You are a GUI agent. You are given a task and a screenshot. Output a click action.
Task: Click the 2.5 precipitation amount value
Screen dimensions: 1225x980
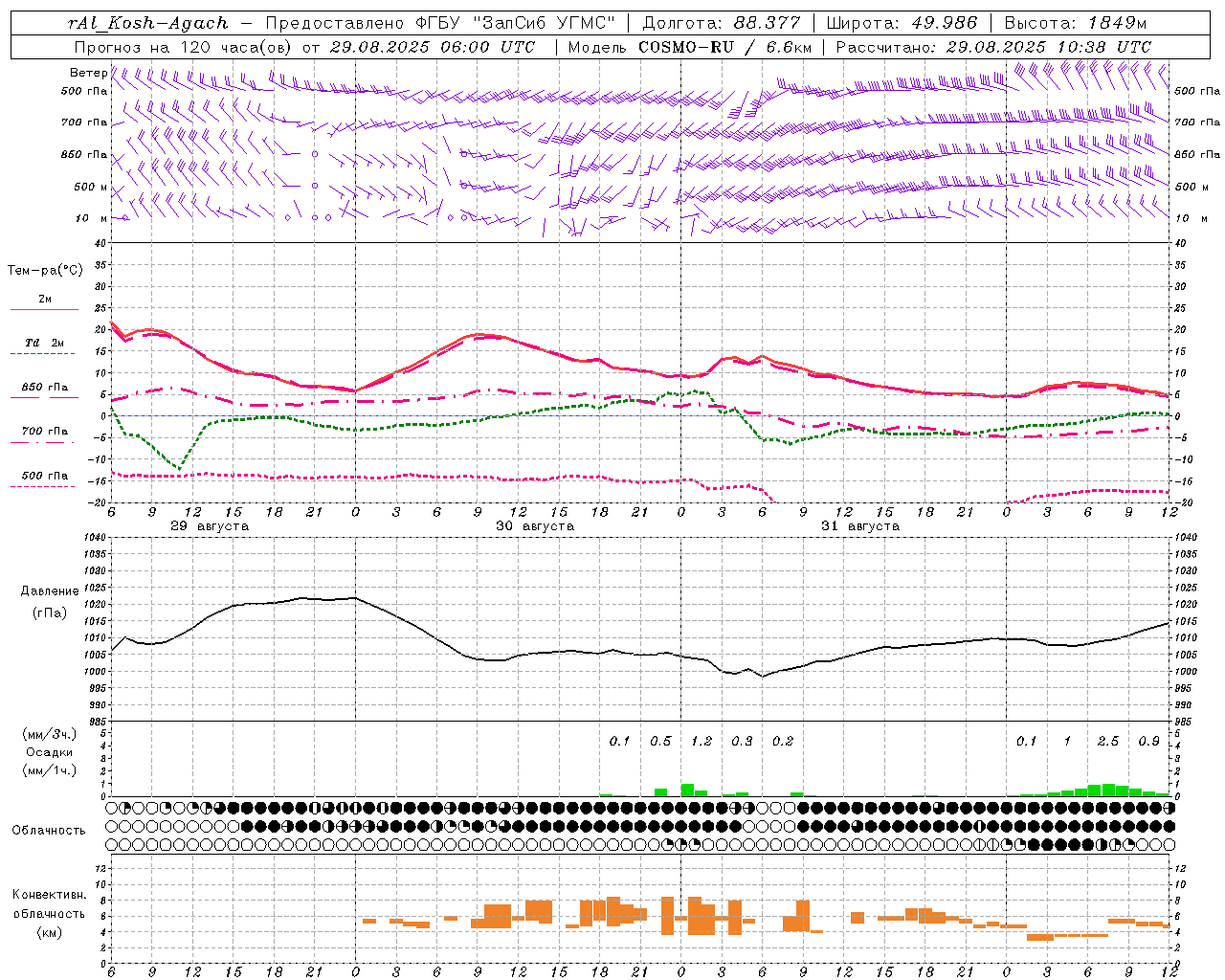point(1108,742)
